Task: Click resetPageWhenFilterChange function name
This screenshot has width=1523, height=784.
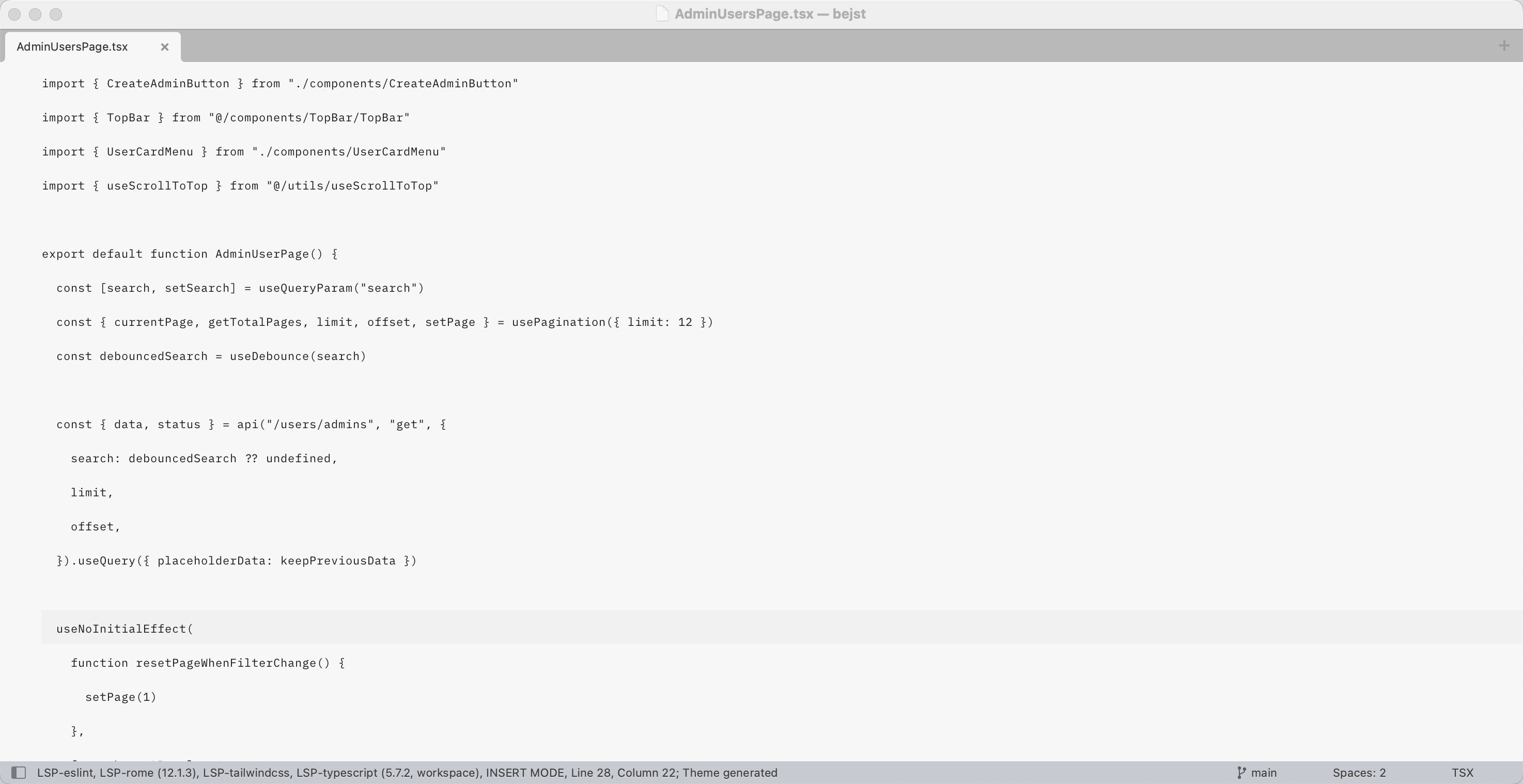Action: [226, 663]
